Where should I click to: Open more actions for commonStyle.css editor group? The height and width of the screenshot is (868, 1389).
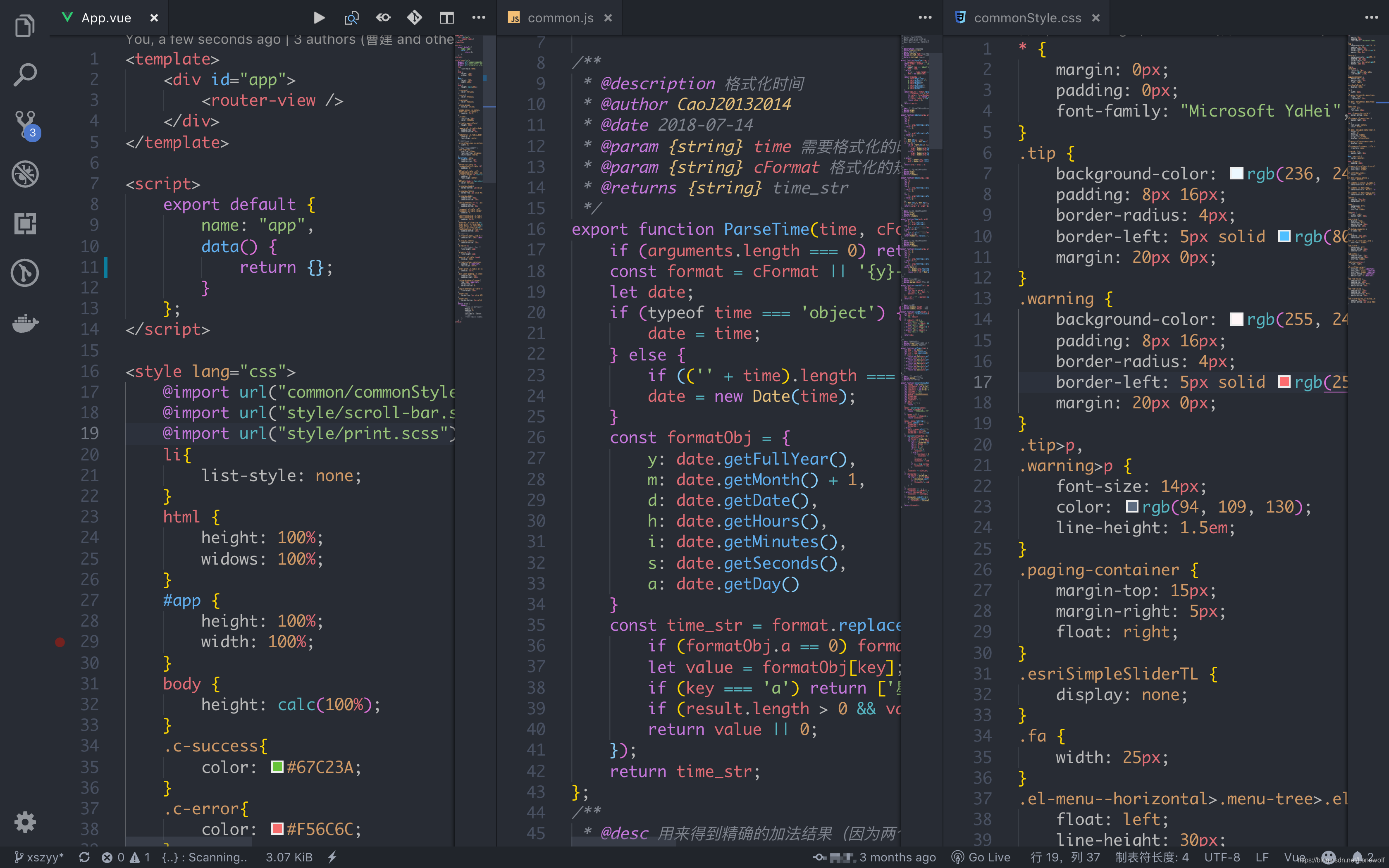(1371, 18)
